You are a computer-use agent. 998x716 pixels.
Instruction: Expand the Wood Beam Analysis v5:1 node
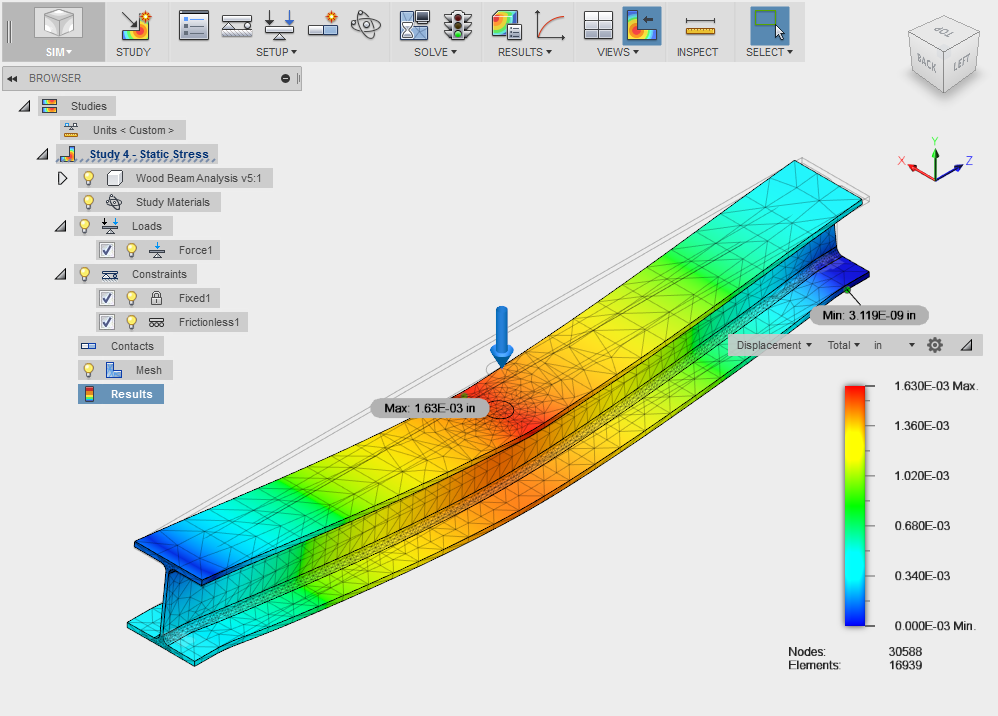coord(62,178)
